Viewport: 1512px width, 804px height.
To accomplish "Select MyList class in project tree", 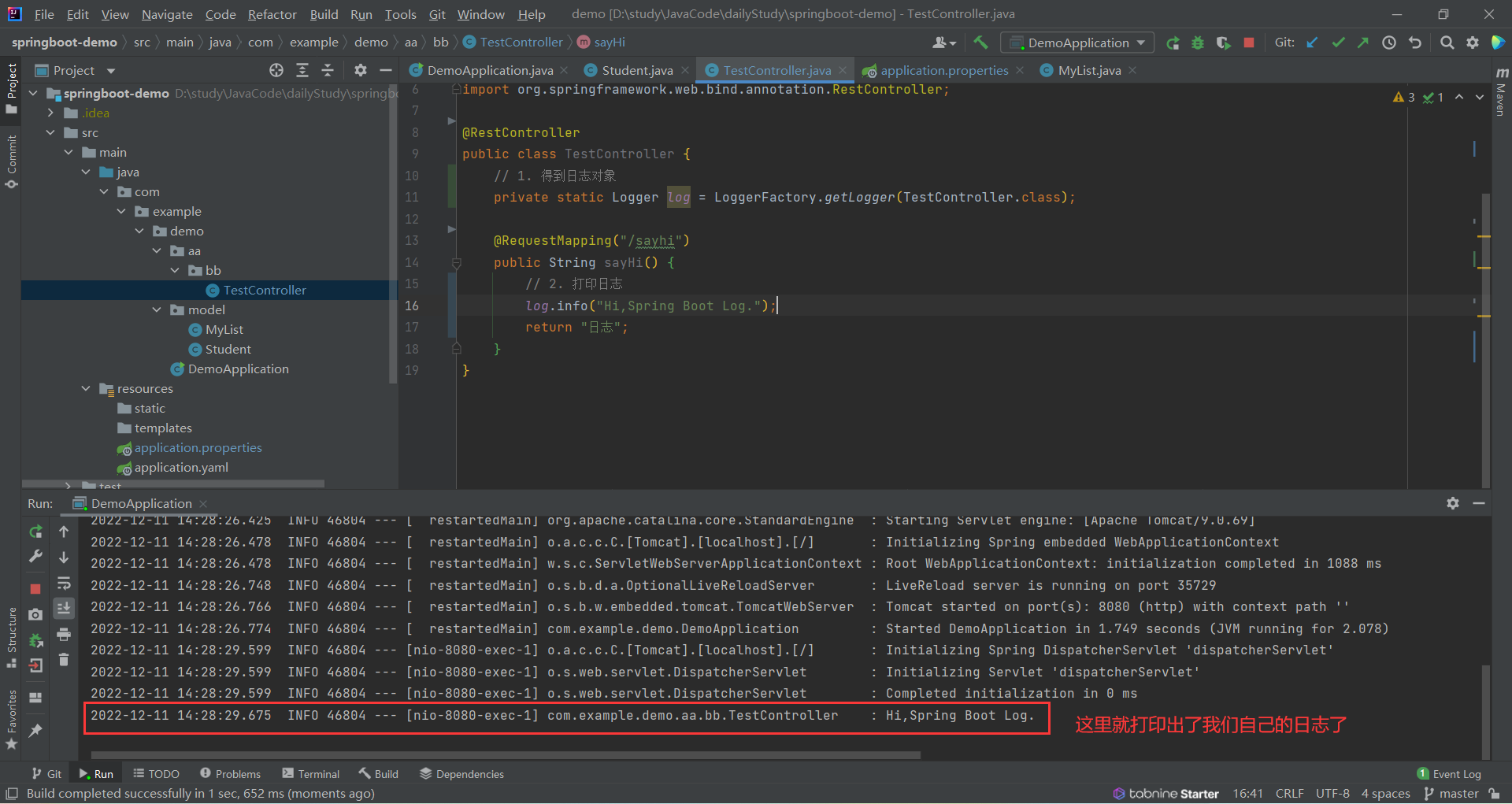I will tap(224, 329).
